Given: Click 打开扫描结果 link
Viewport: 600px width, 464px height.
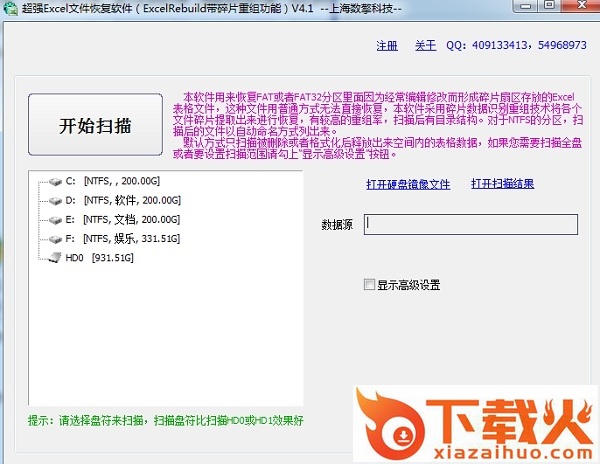Looking at the screenshot, I should (x=502, y=184).
